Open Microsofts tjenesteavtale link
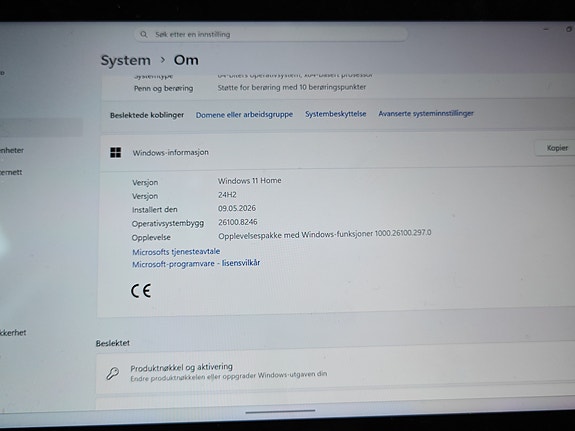Viewport: 575px width, 431px height. click(176, 252)
